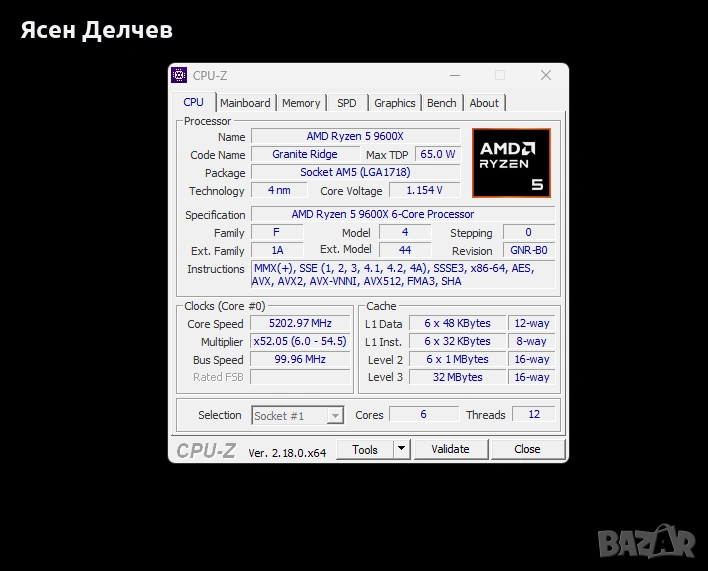Click the Close button at bottom
Viewport: 708px width, 571px height.
527,449
